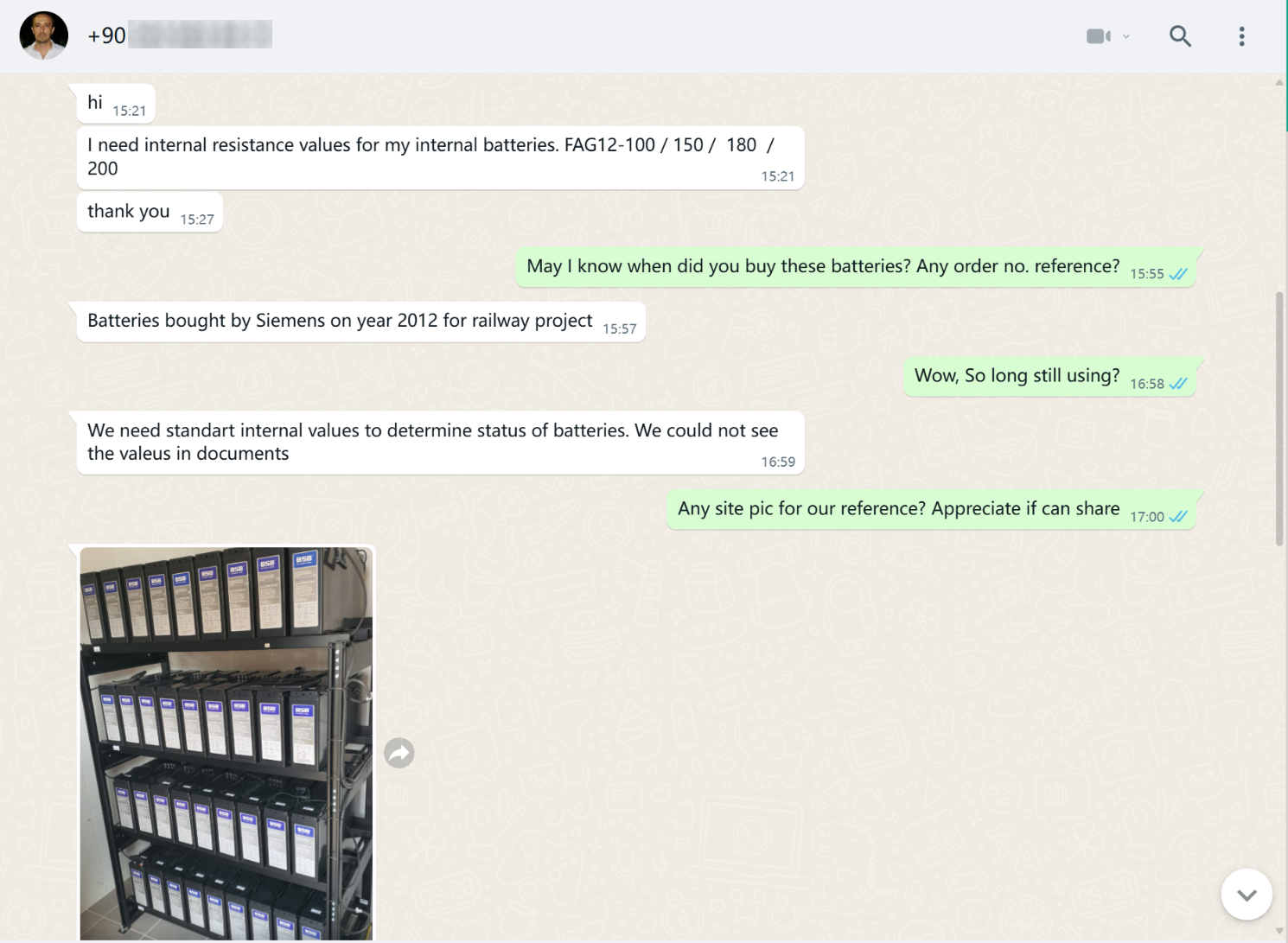Click the read receipt ticks at 16:58
The height and width of the screenshot is (943, 1288).
pyautogui.click(x=1178, y=384)
